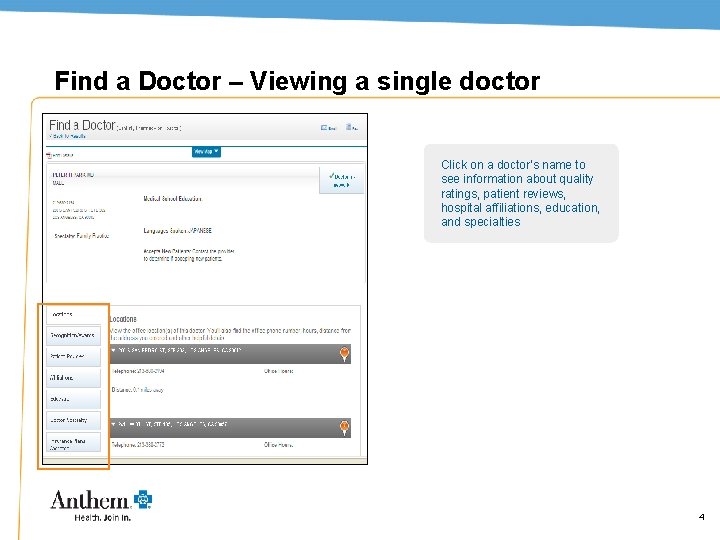Click the Medical School Education label
This screenshot has height=540, width=720.
173,199
